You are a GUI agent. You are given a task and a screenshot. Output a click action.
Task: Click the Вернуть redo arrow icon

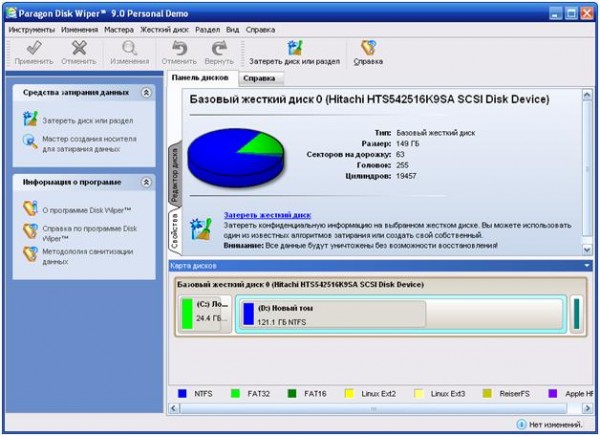pos(219,48)
